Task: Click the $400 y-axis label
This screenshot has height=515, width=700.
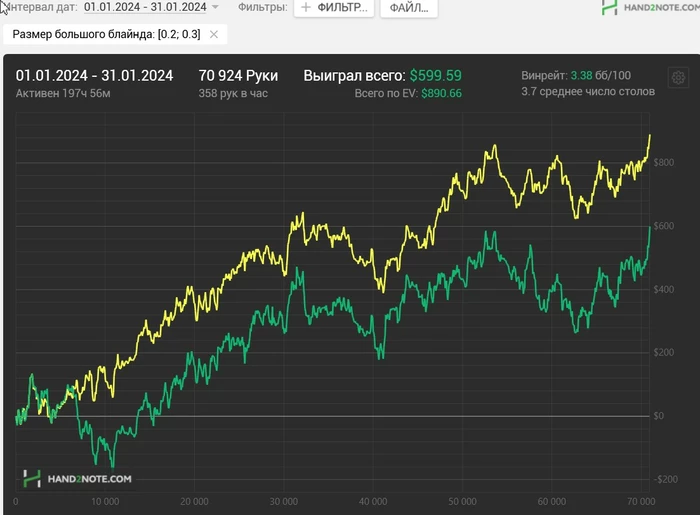Action: 664,289
